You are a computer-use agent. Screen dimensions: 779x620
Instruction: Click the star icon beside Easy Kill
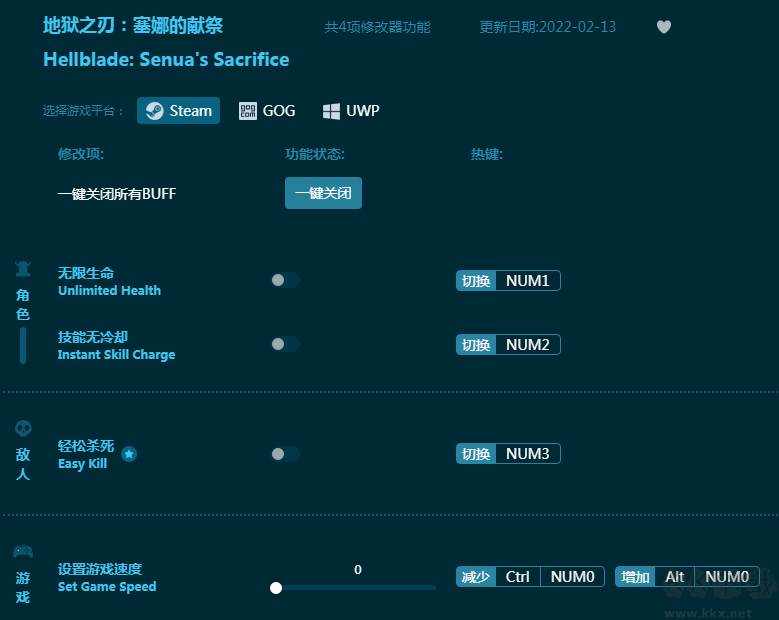pos(129,454)
